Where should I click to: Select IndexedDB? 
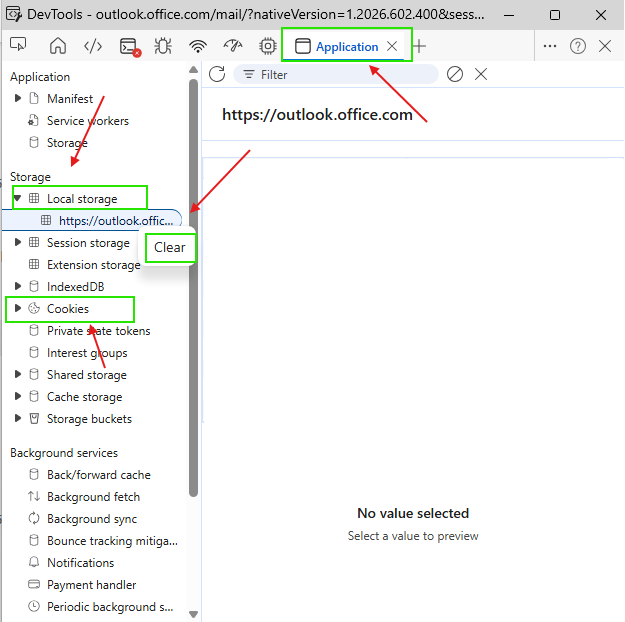[75, 287]
